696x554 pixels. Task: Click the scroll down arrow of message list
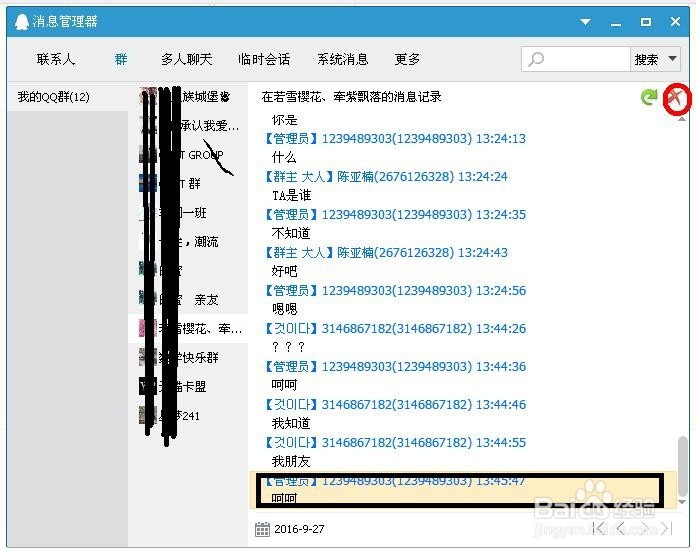[x=682, y=503]
